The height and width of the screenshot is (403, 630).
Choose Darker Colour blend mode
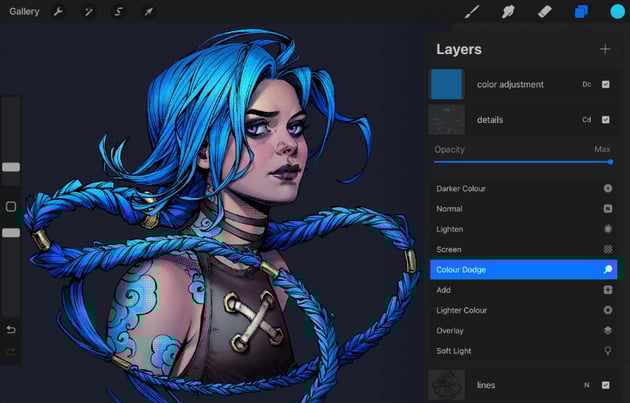click(x=524, y=188)
